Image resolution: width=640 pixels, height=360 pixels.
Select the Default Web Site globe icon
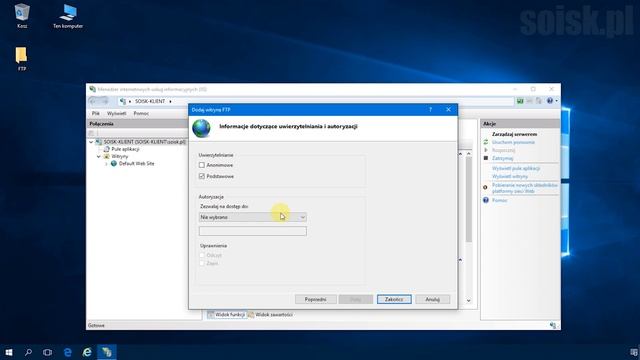pos(114,164)
